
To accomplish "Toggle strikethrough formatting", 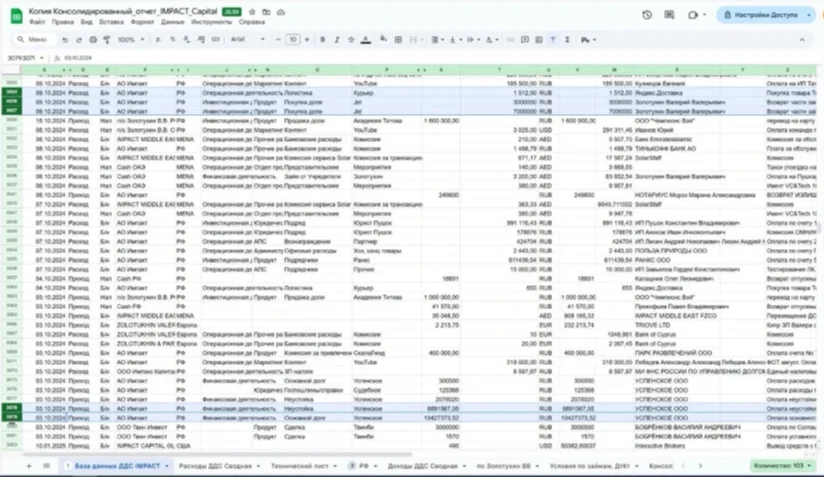I will click(x=351, y=40).
